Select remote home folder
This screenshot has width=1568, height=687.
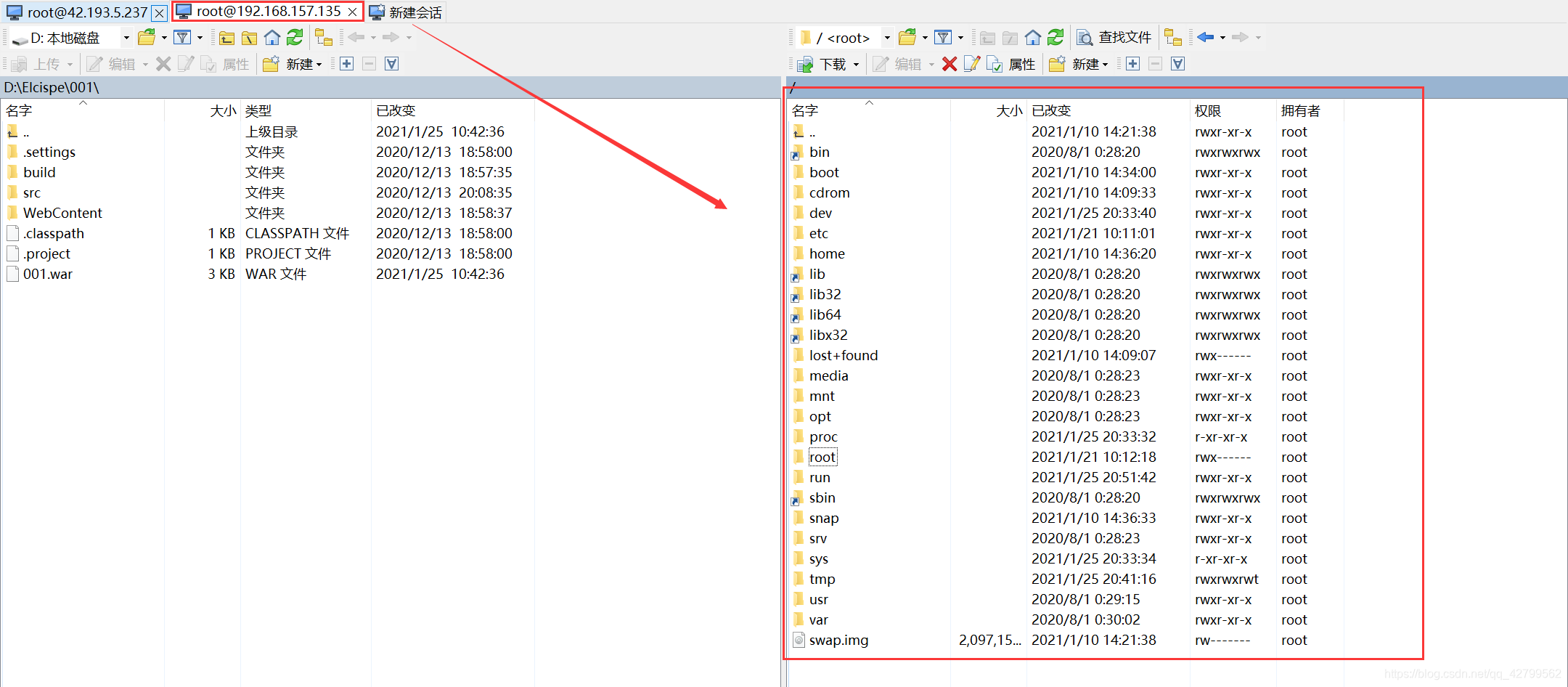pos(828,253)
